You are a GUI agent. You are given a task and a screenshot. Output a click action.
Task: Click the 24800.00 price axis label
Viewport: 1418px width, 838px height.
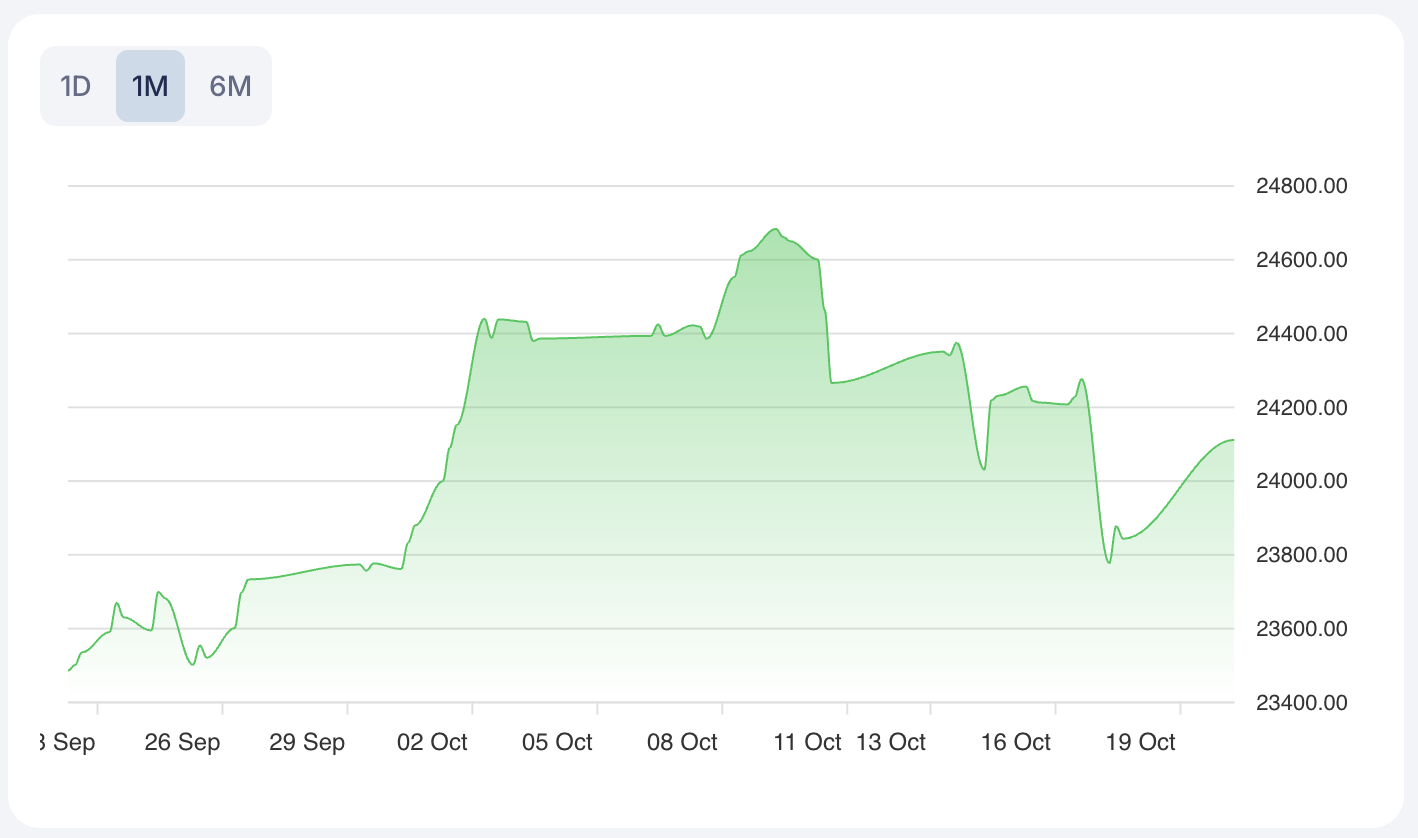(1301, 186)
